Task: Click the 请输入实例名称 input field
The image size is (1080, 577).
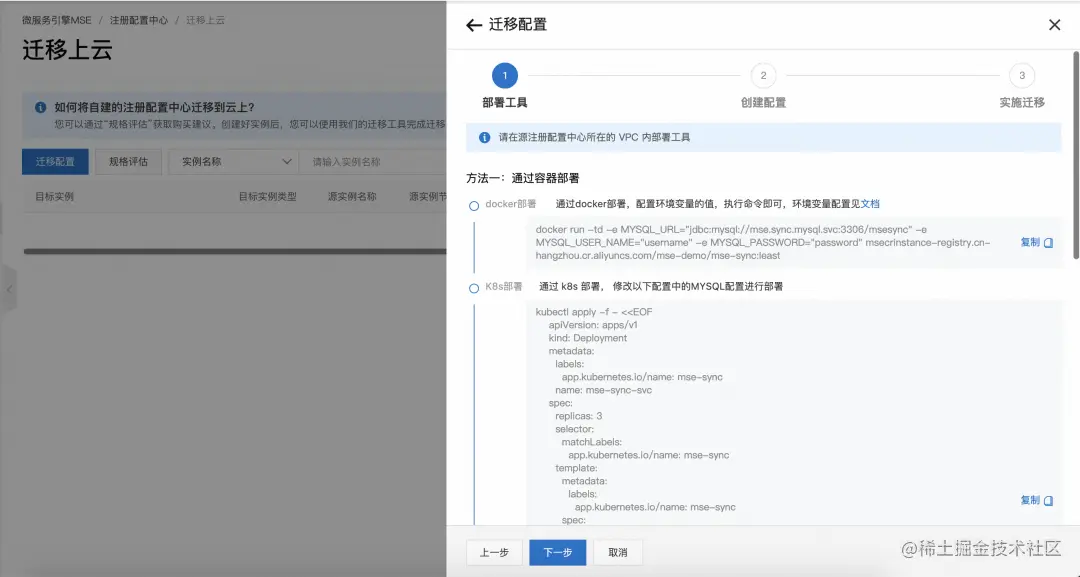Action: point(370,161)
